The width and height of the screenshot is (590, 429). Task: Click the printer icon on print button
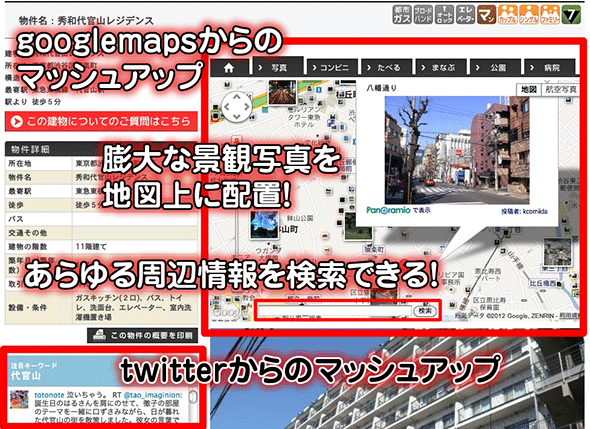coord(99,335)
